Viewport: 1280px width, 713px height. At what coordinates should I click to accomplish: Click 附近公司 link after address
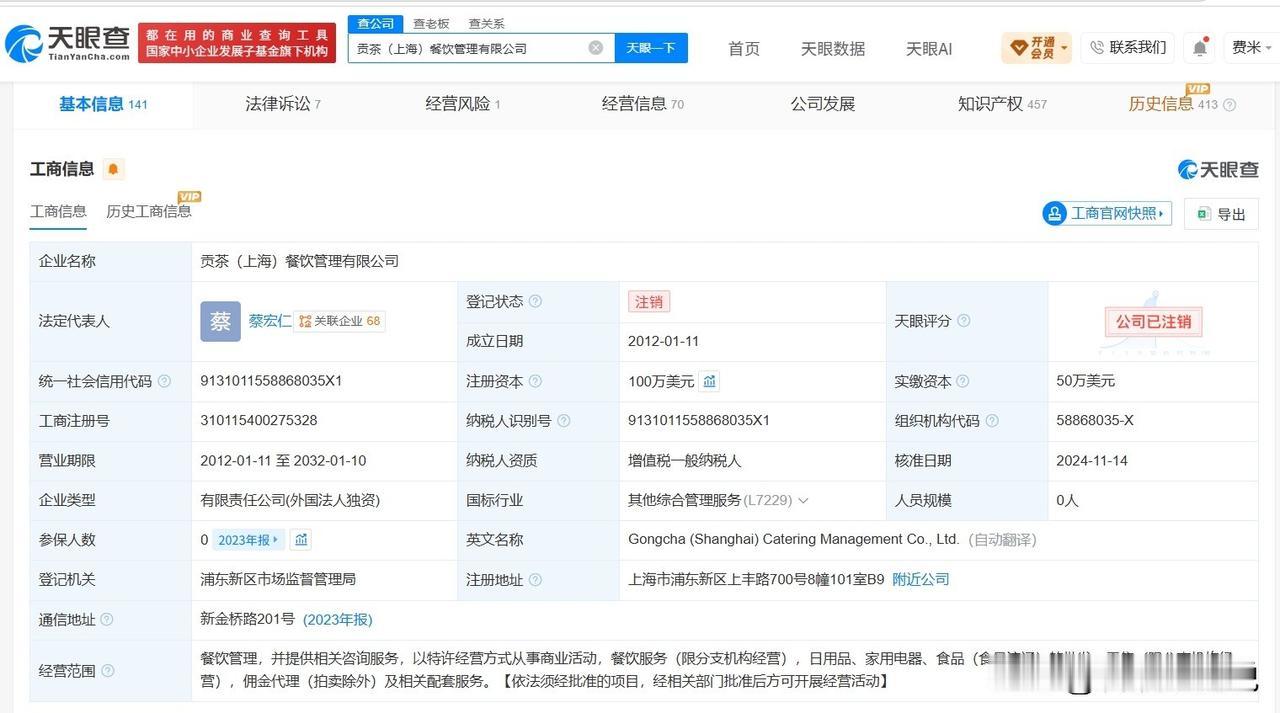[921, 580]
